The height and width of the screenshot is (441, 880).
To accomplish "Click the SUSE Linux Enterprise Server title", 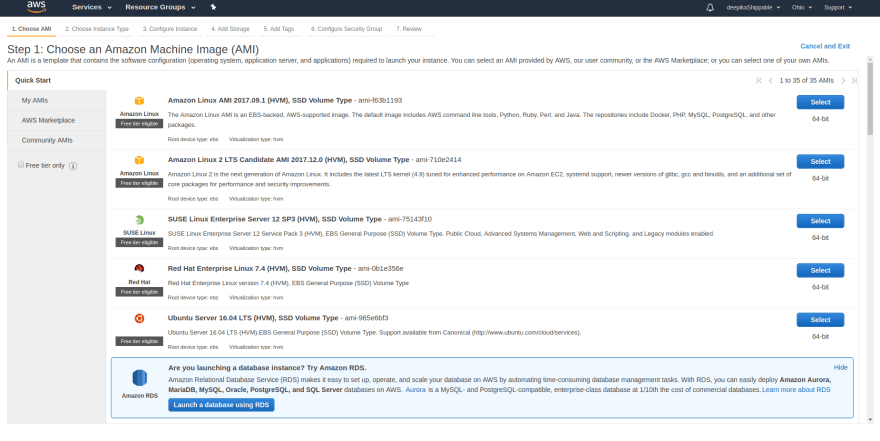I will click(x=274, y=219).
